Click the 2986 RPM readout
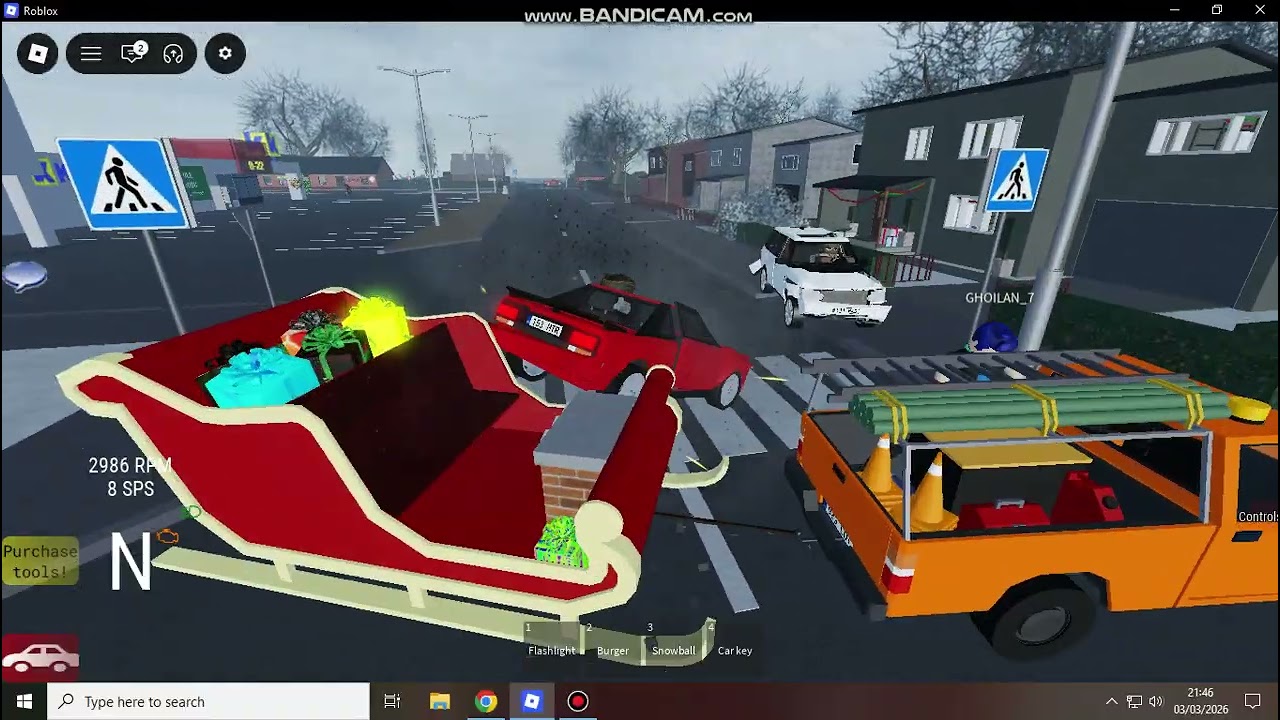The width and height of the screenshot is (1280, 720). (130, 466)
